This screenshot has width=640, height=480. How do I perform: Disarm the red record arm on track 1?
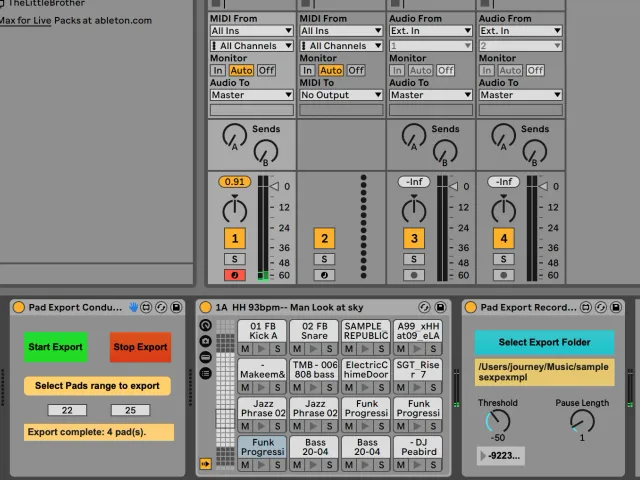[234, 275]
